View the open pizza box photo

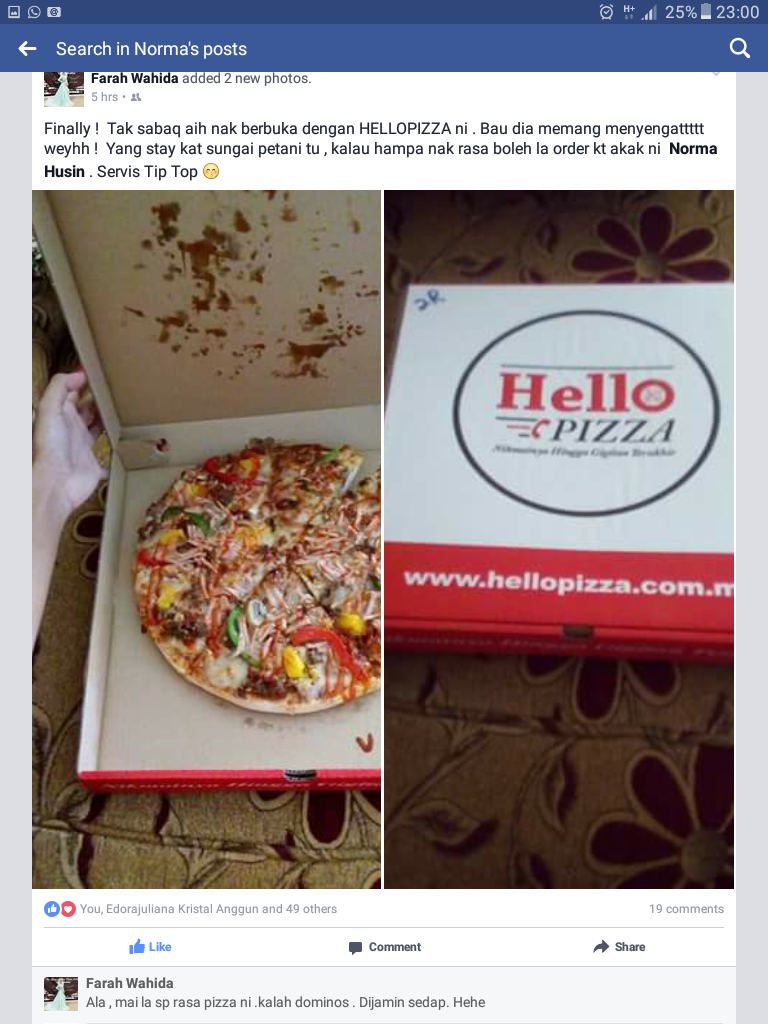point(206,539)
